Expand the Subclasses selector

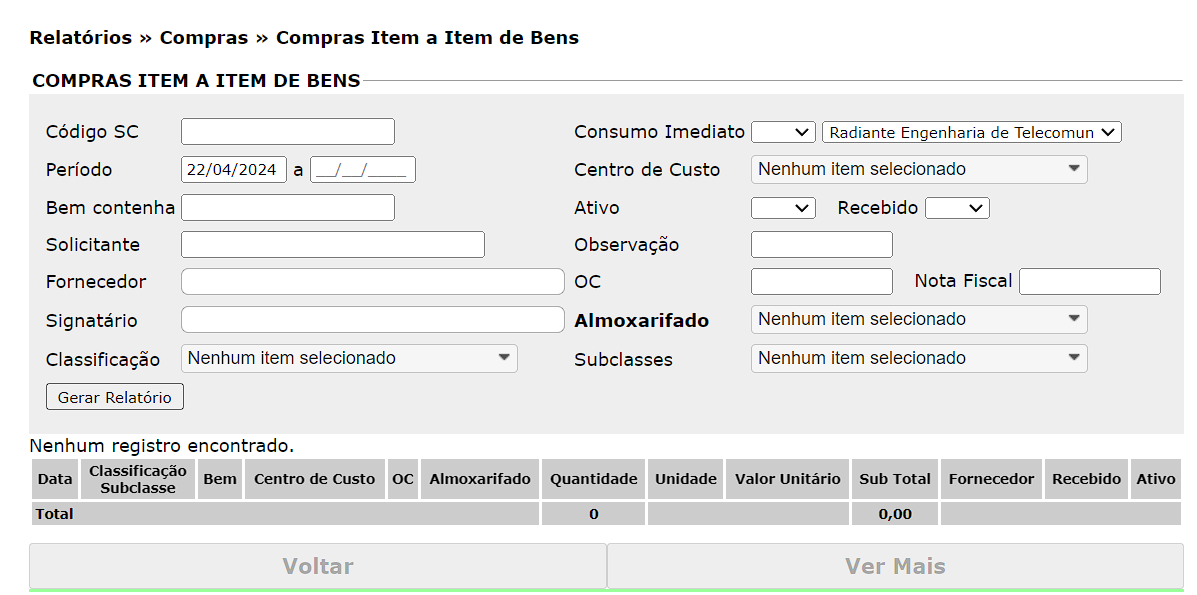[918, 358]
